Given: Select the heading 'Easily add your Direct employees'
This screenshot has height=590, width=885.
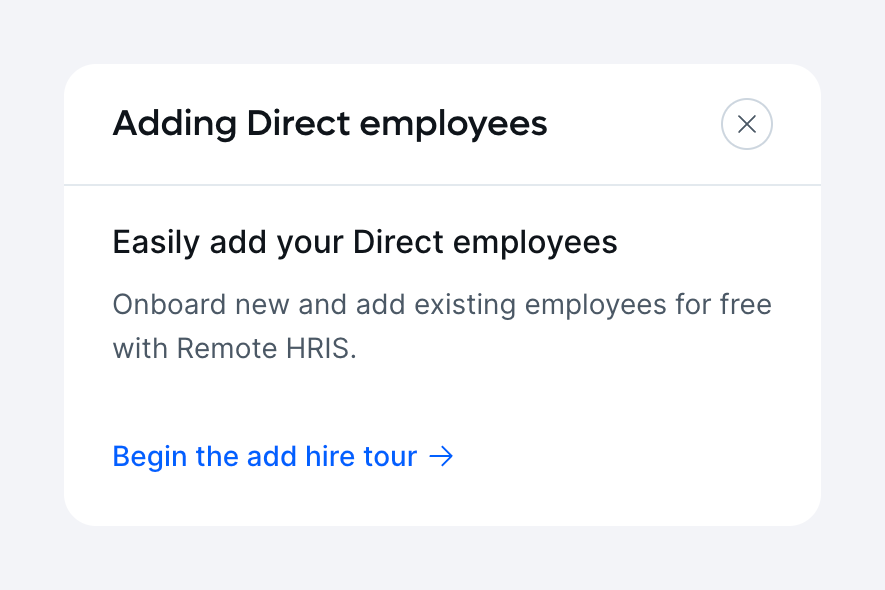Looking at the screenshot, I should 364,242.
